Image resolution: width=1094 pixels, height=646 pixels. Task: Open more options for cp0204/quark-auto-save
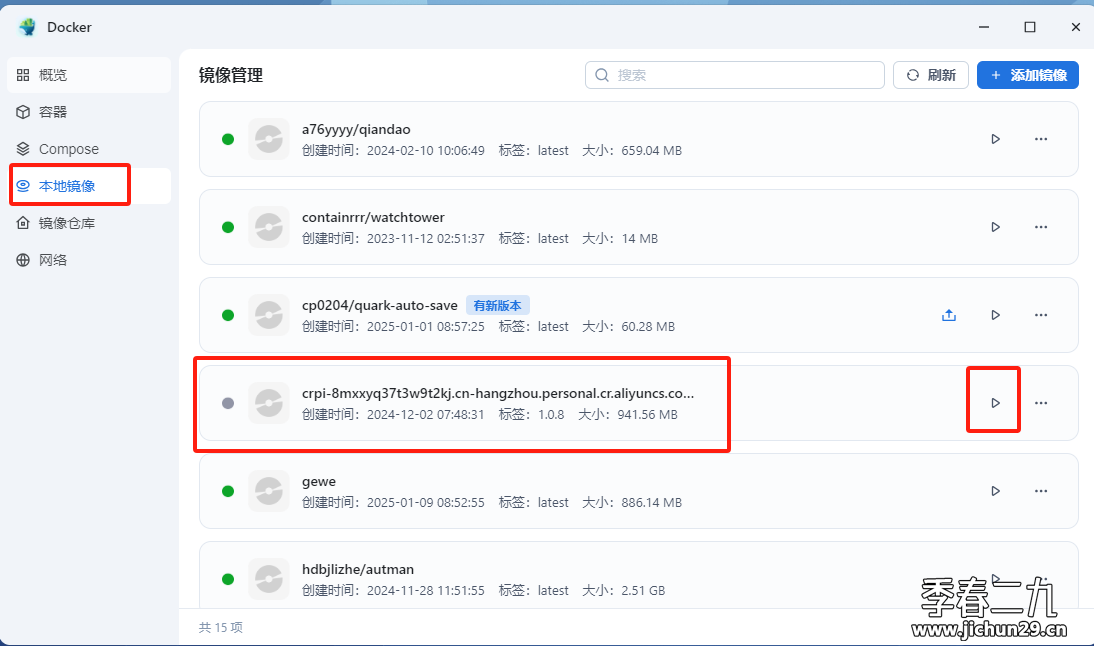coord(1041,315)
